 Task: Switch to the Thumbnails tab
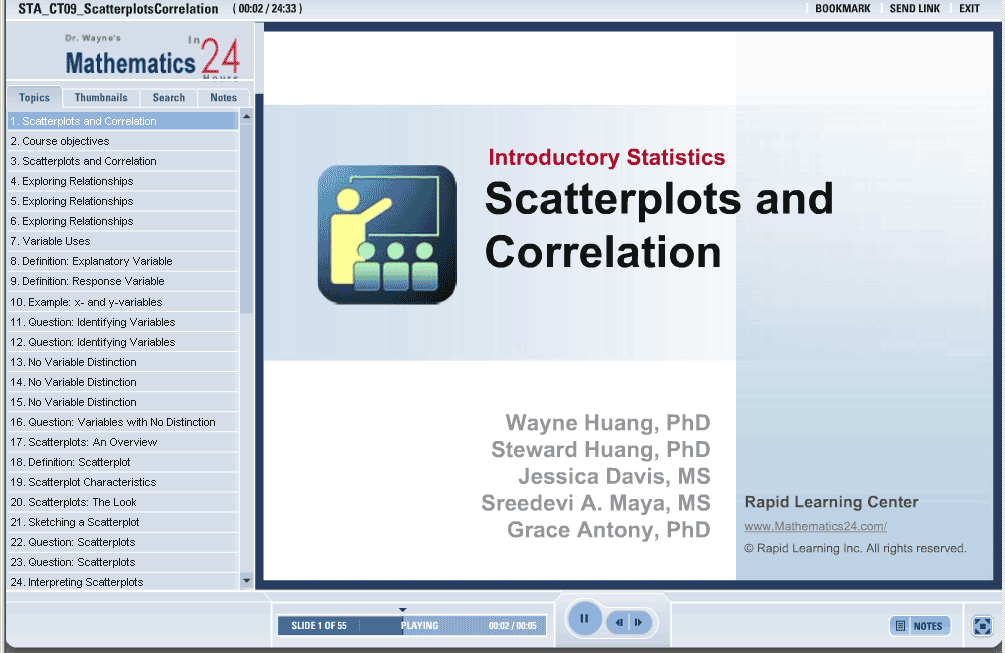pos(101,98)
